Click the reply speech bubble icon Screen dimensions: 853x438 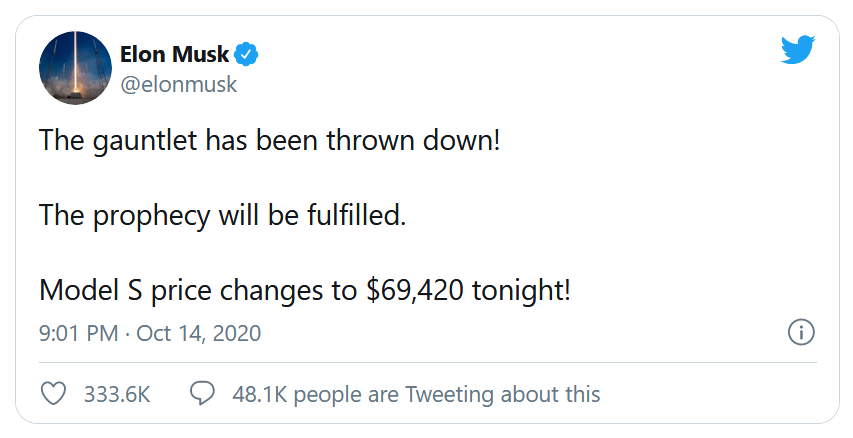click(x=203, y=394)
